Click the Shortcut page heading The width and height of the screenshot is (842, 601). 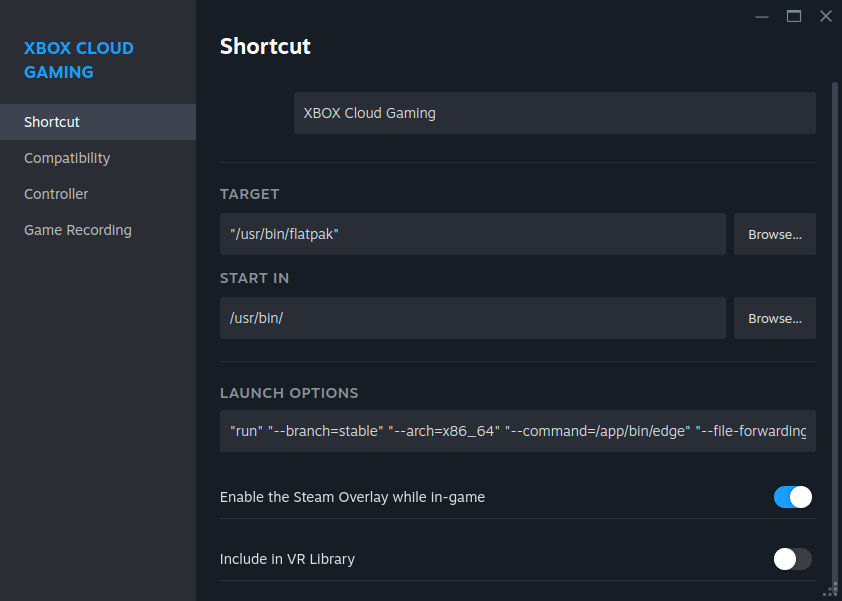pos(265,46)
